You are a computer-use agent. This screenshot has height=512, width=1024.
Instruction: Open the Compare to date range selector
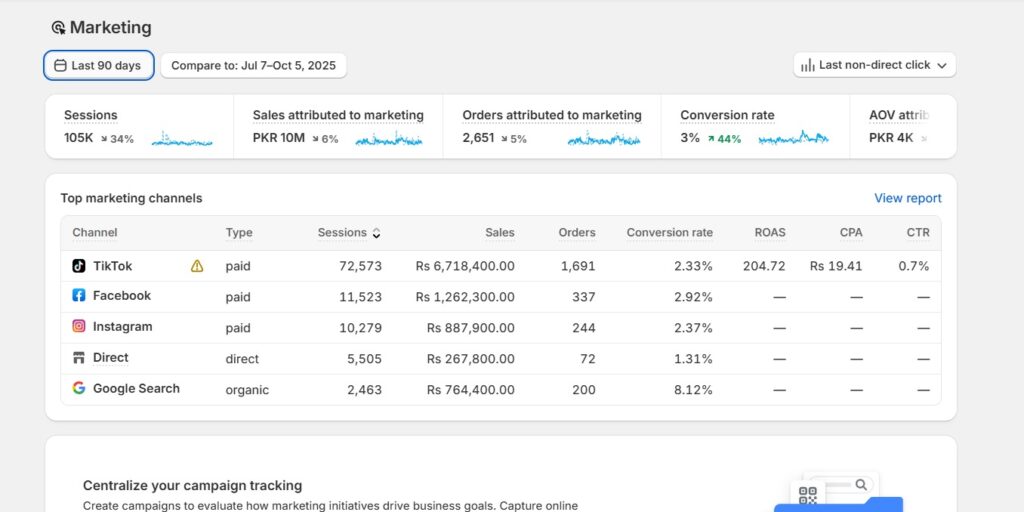pos(253,66)
